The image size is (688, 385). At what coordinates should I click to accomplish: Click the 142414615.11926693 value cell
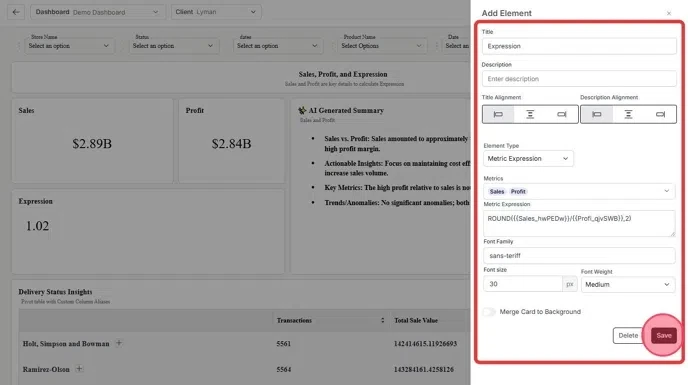pyautogui.click(x=425, y=344)
